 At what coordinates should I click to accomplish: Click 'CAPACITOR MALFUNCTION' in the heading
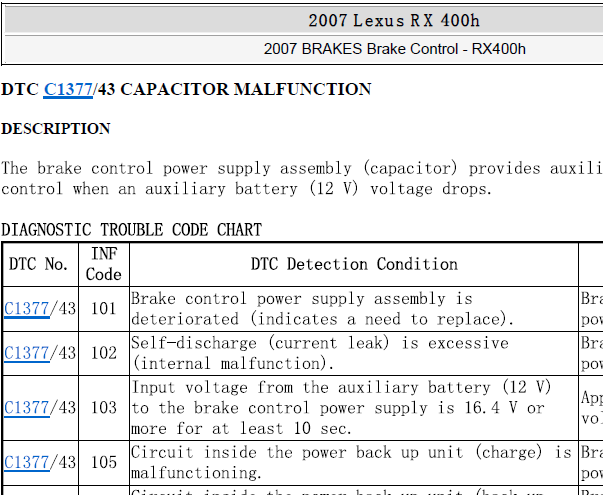click(x=246, y=89)
